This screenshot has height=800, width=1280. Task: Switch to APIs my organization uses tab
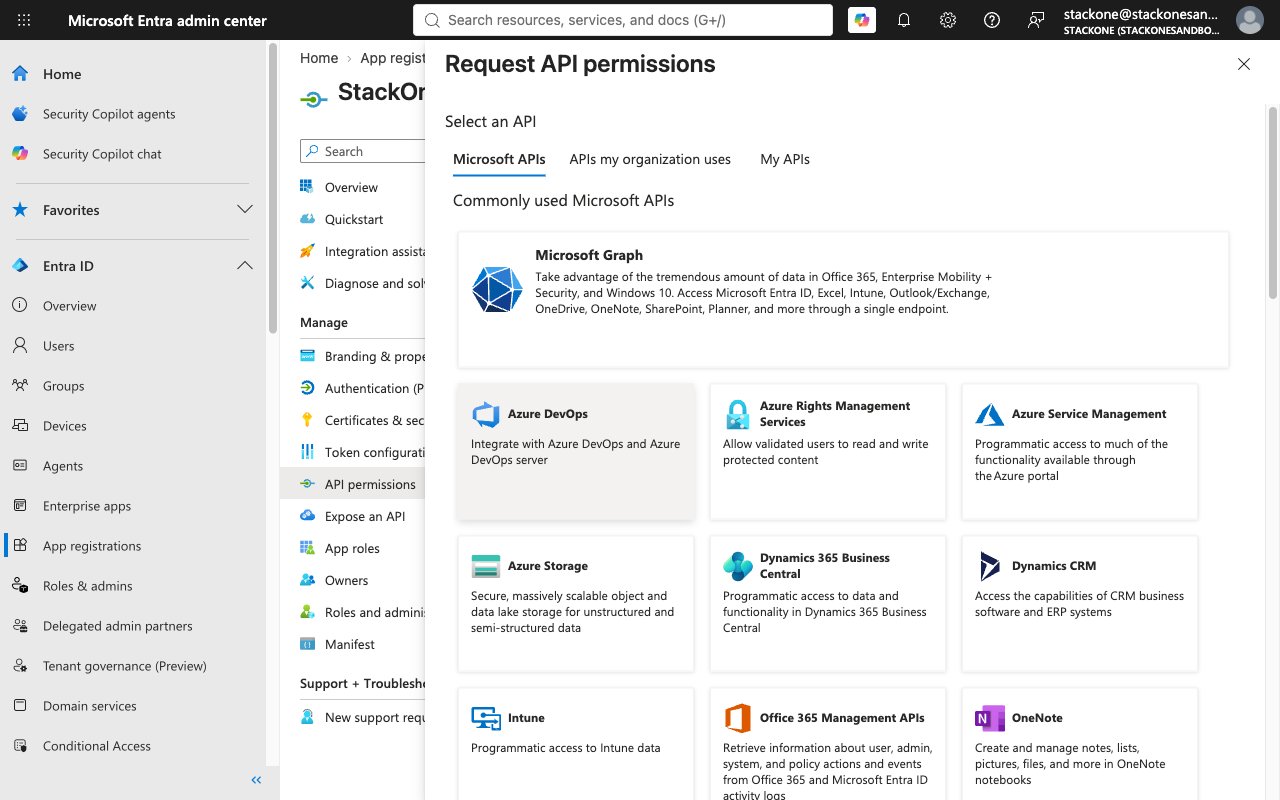tap(650, 159)
